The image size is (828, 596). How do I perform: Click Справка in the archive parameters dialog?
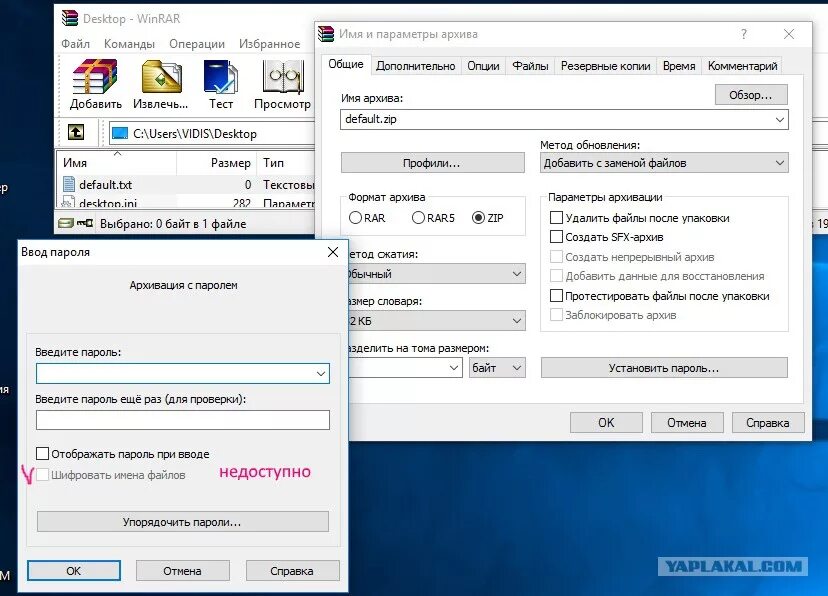pyautogui.click(x=768, y=423)
